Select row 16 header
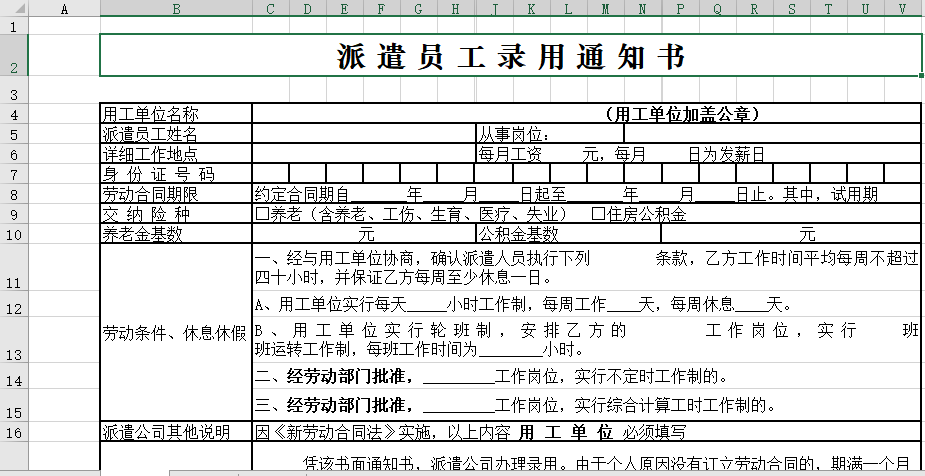This screenshot has height=476, width=925. [x=14, y=432]
